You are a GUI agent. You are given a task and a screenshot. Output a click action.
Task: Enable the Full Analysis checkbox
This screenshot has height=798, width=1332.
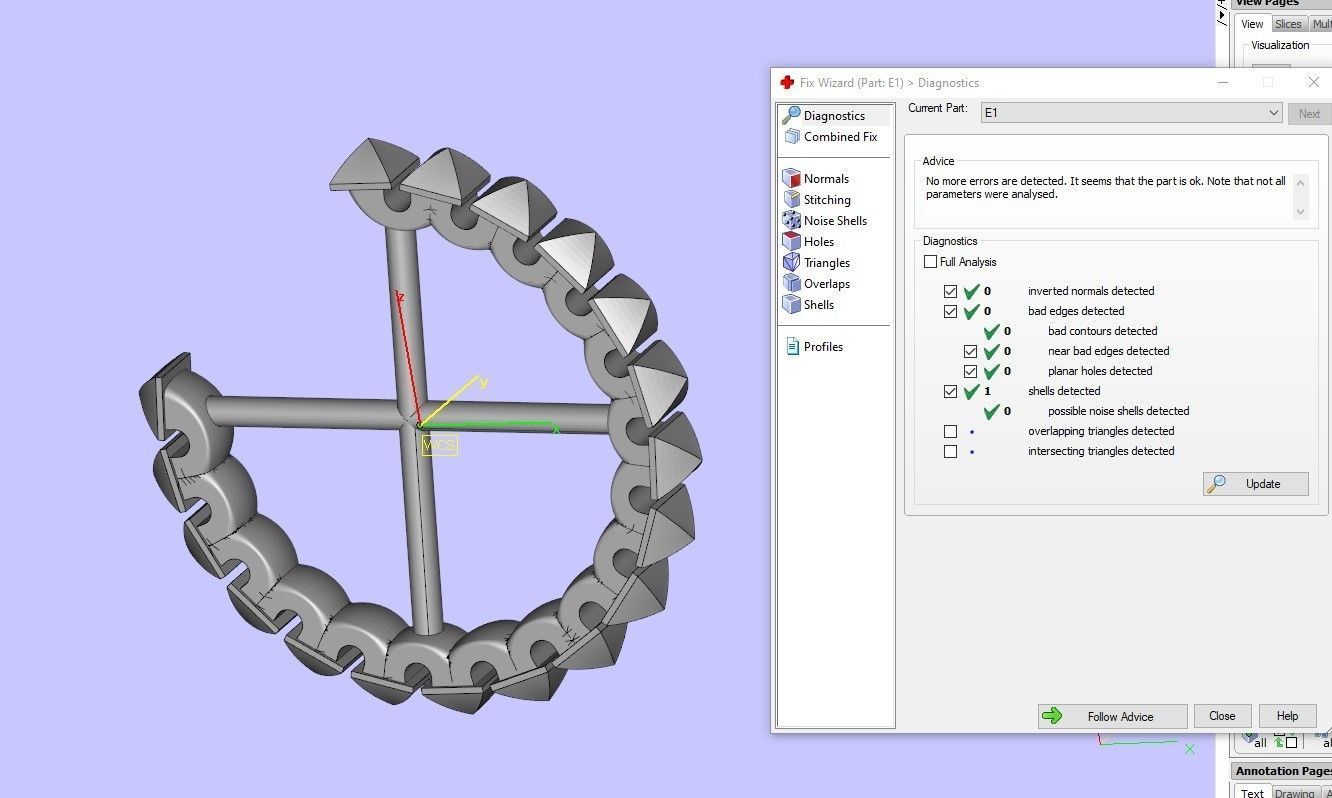[931, 262]
